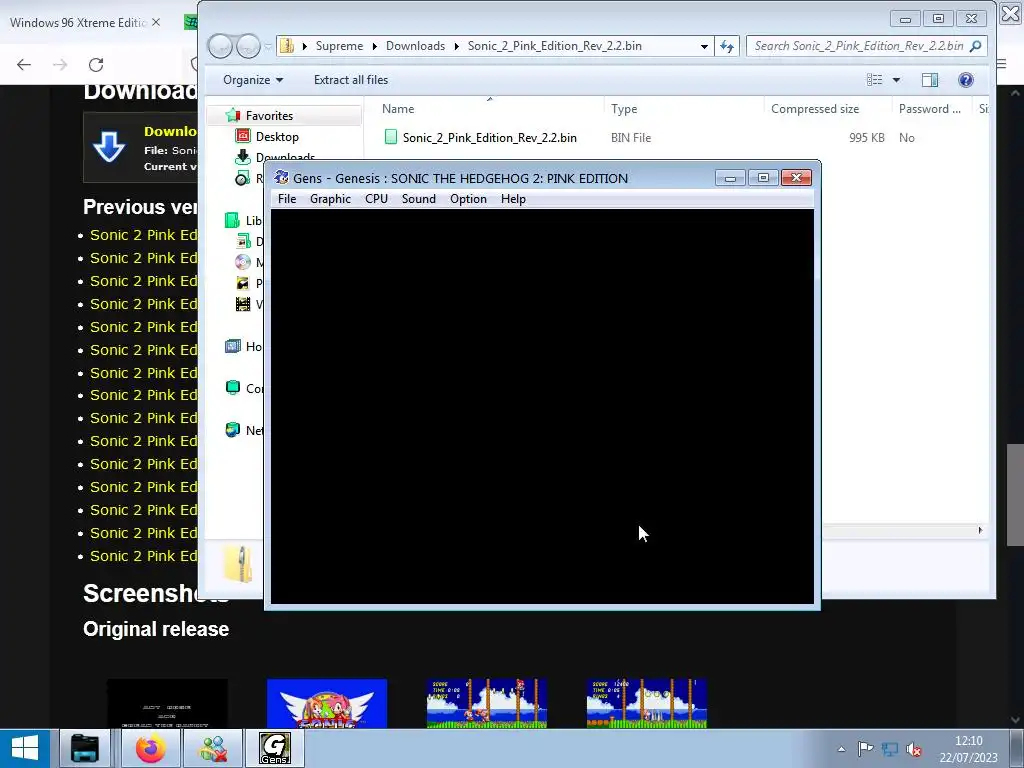Open the clock showing 12:10

[968, 748]
